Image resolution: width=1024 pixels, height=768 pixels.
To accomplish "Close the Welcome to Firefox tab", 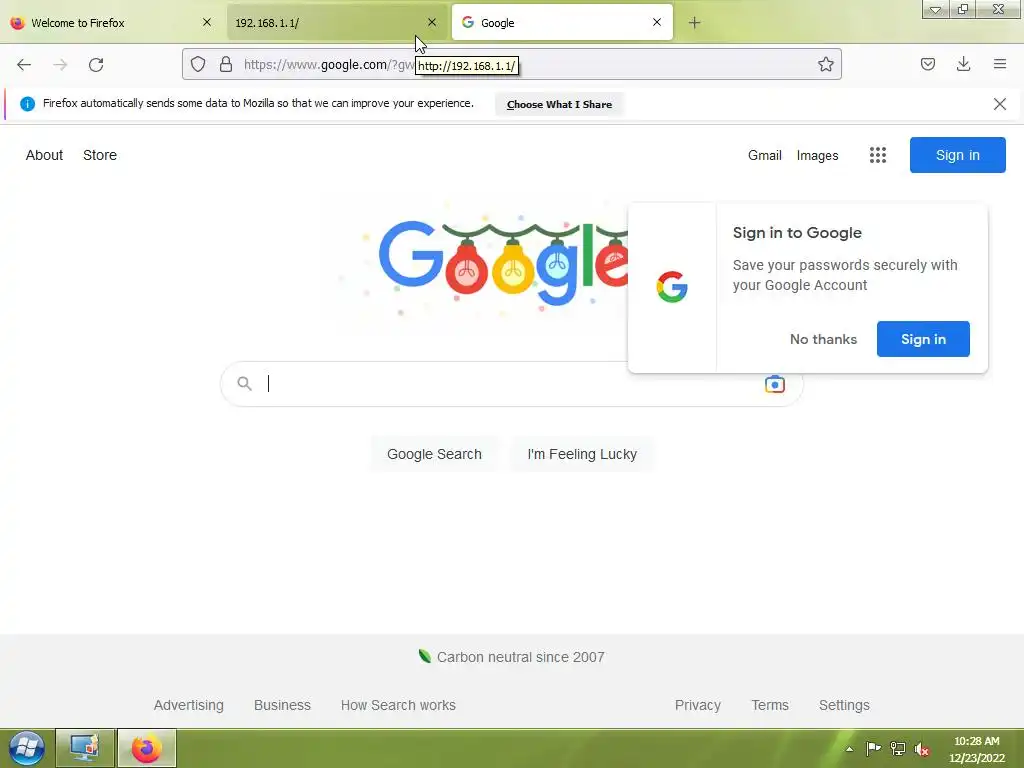I will click(207, 22).
